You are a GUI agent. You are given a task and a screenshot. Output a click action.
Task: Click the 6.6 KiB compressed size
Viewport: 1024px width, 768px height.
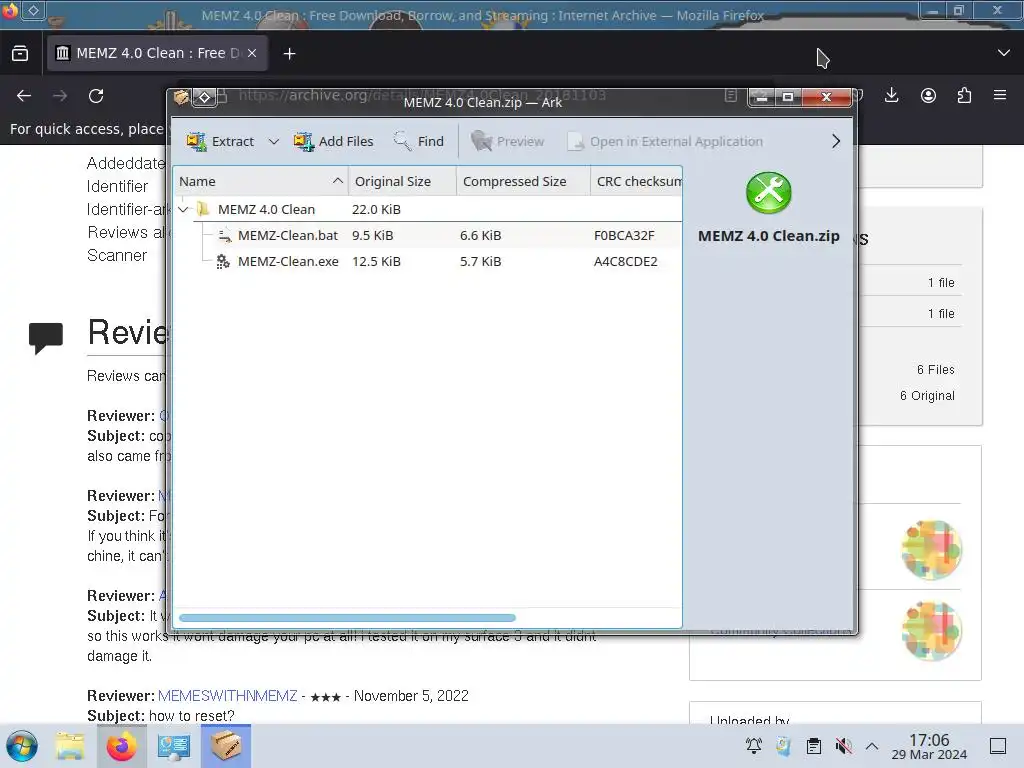[x=480, y=235]
